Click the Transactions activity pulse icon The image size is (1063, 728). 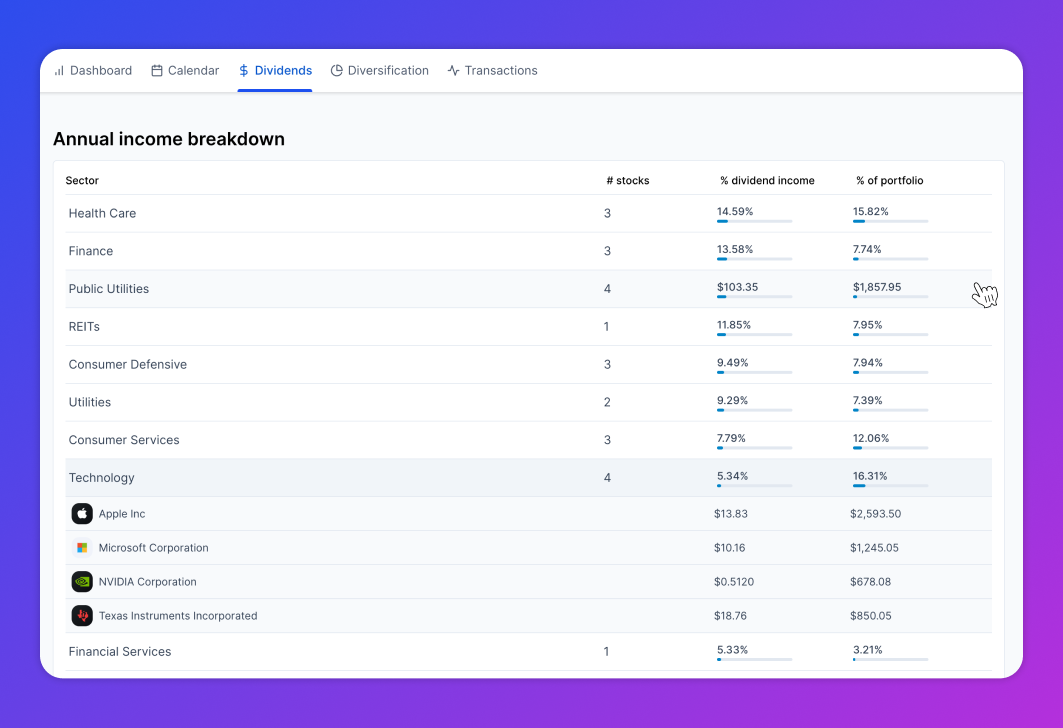454,70
